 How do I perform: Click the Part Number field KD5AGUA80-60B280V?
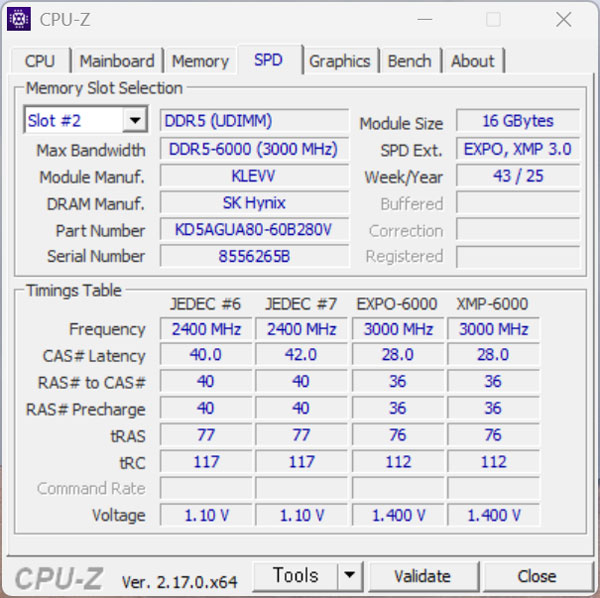coord(253,230)
